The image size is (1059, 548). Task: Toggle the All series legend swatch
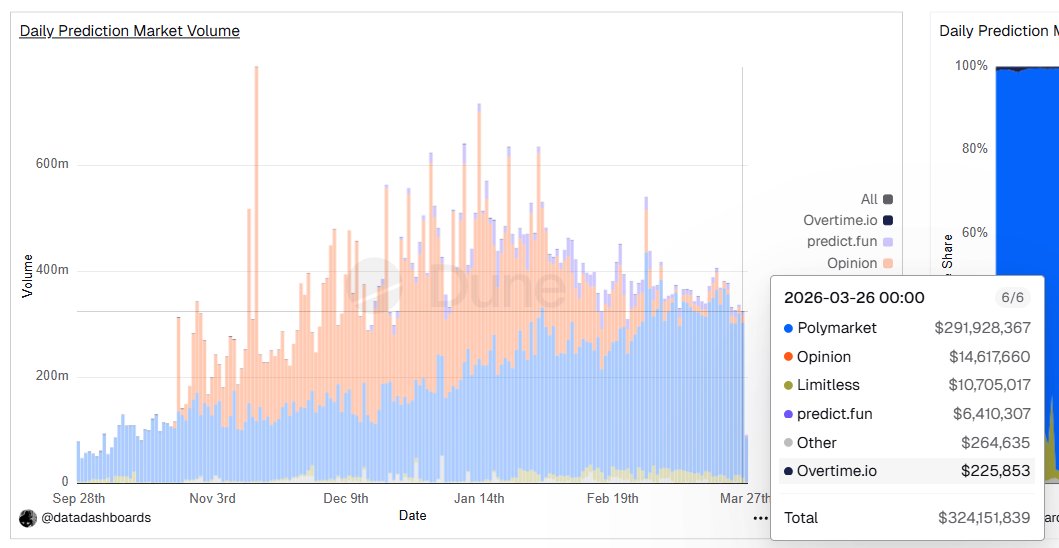click(888, 199)
